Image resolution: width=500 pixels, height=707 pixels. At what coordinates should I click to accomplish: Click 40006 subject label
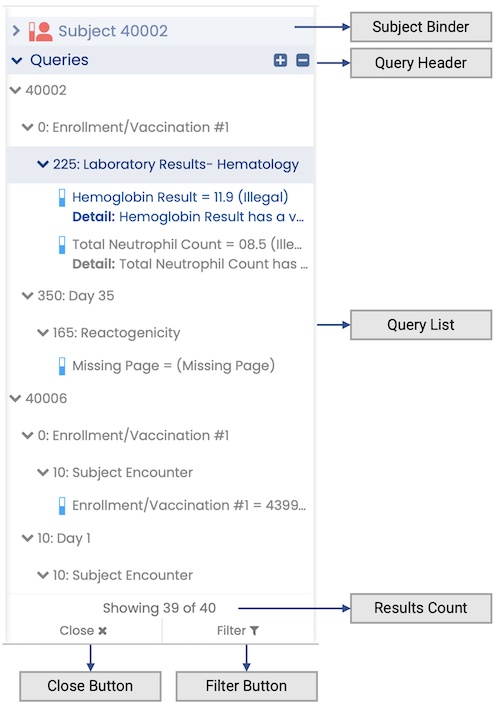[x=46, y=399]
